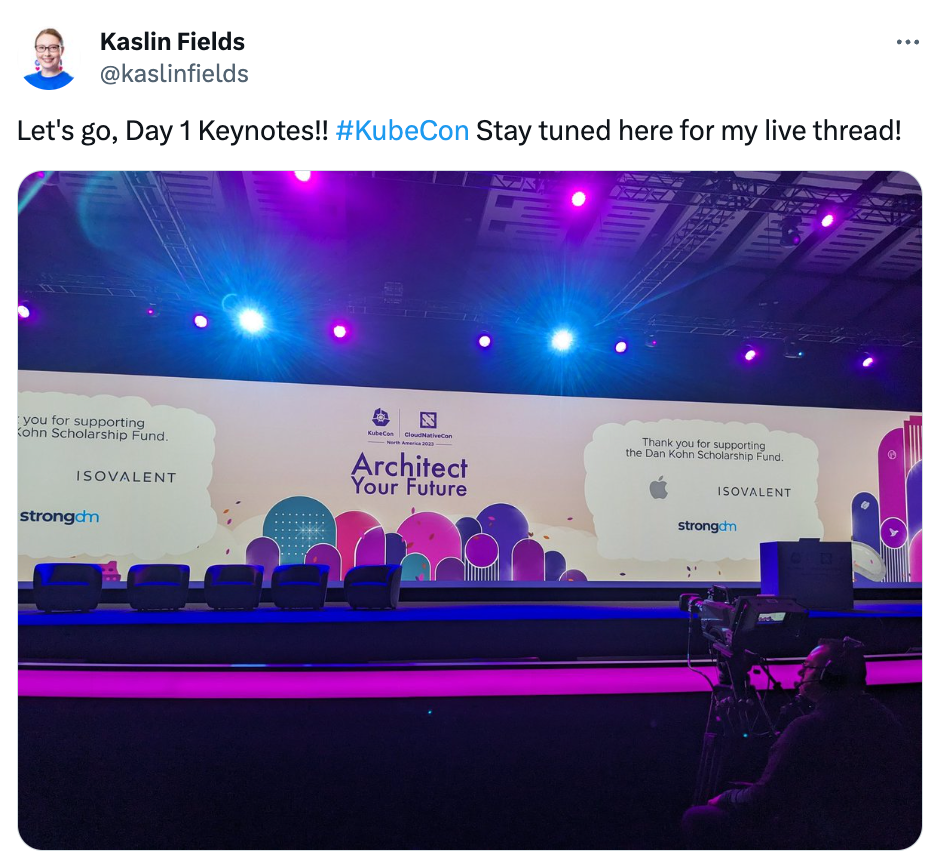Click the right-side strongdm sponsor logo
Viewport: 938px width, 866px height.
click(x=707, y=526)
